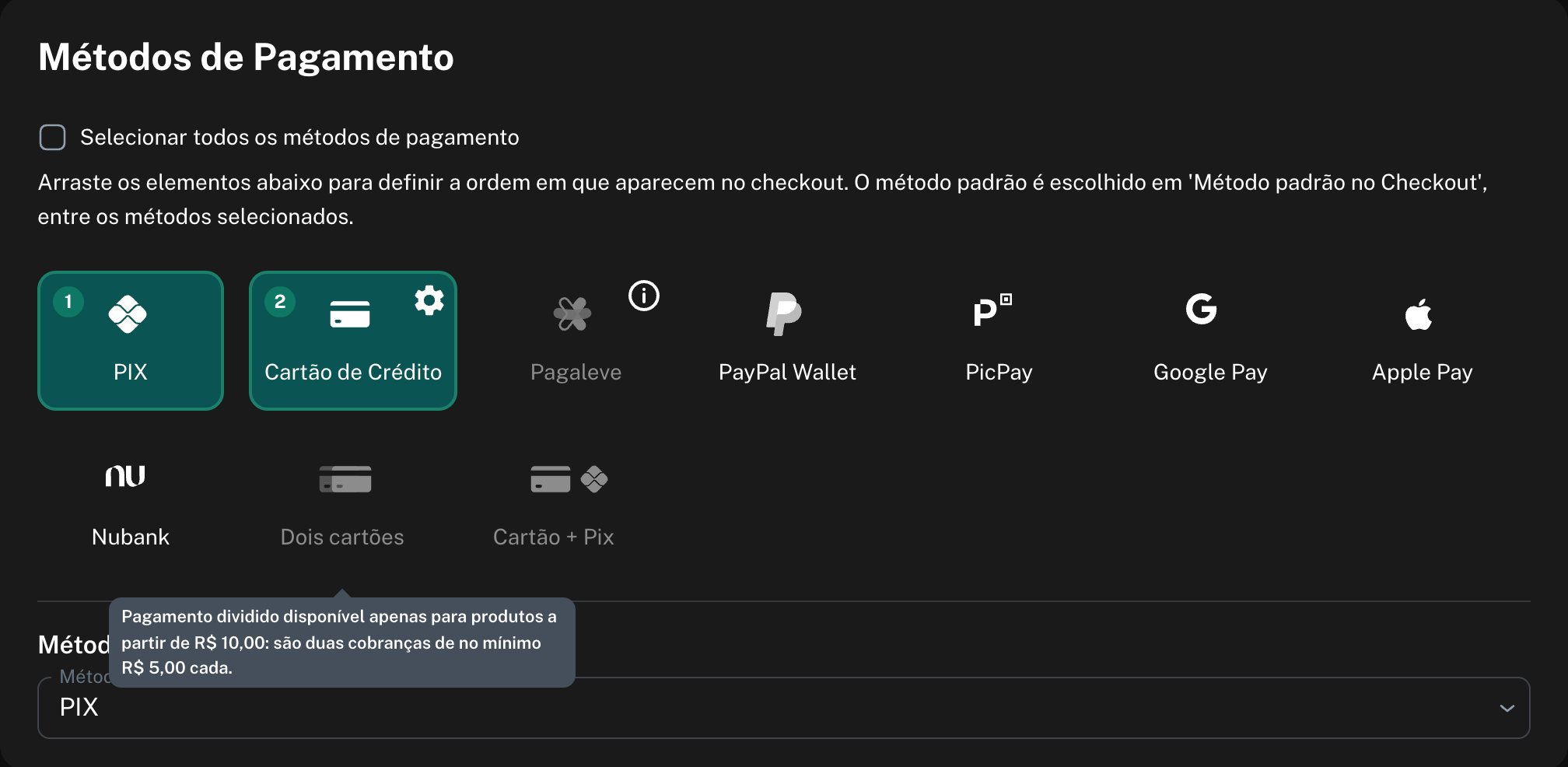Image resolution: width=1568 pixels, height=767 pixels.
Task: Open Cartão de Crédito settings gear
Action: point(429,300)
